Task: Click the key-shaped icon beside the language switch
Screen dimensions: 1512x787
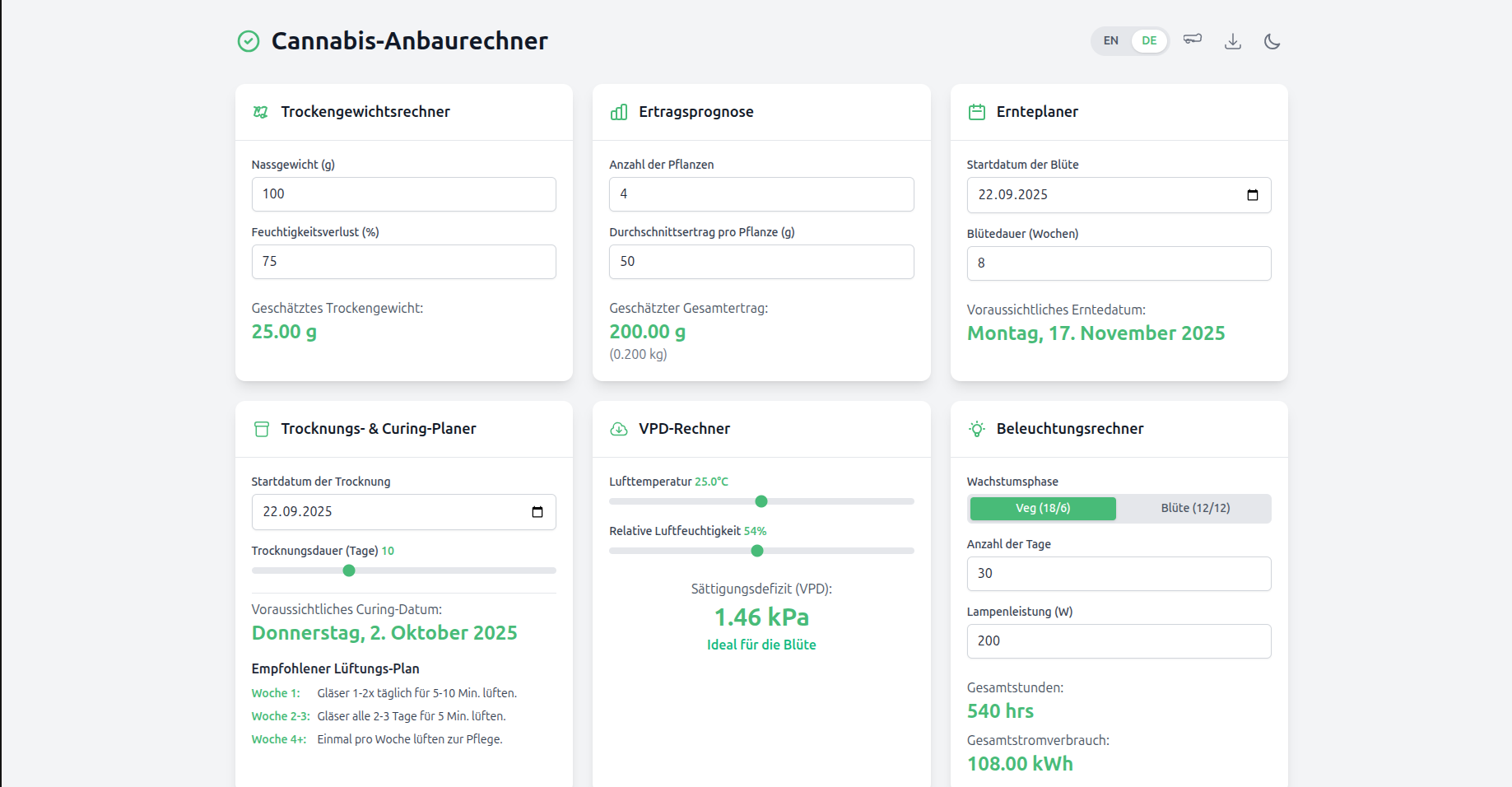Action: tap(1192, 40)
